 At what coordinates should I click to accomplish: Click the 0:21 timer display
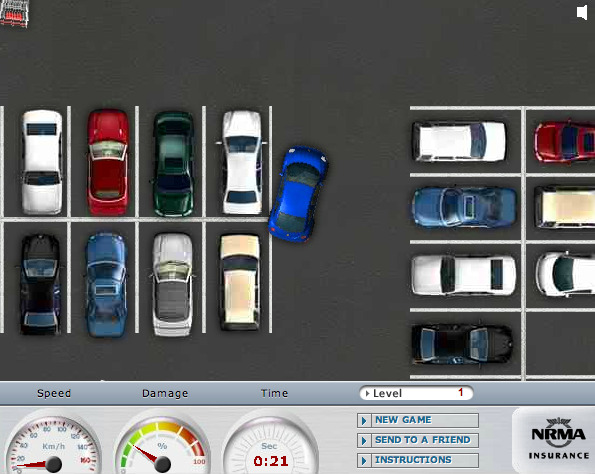pyautogui.click(x=271, y=461)
